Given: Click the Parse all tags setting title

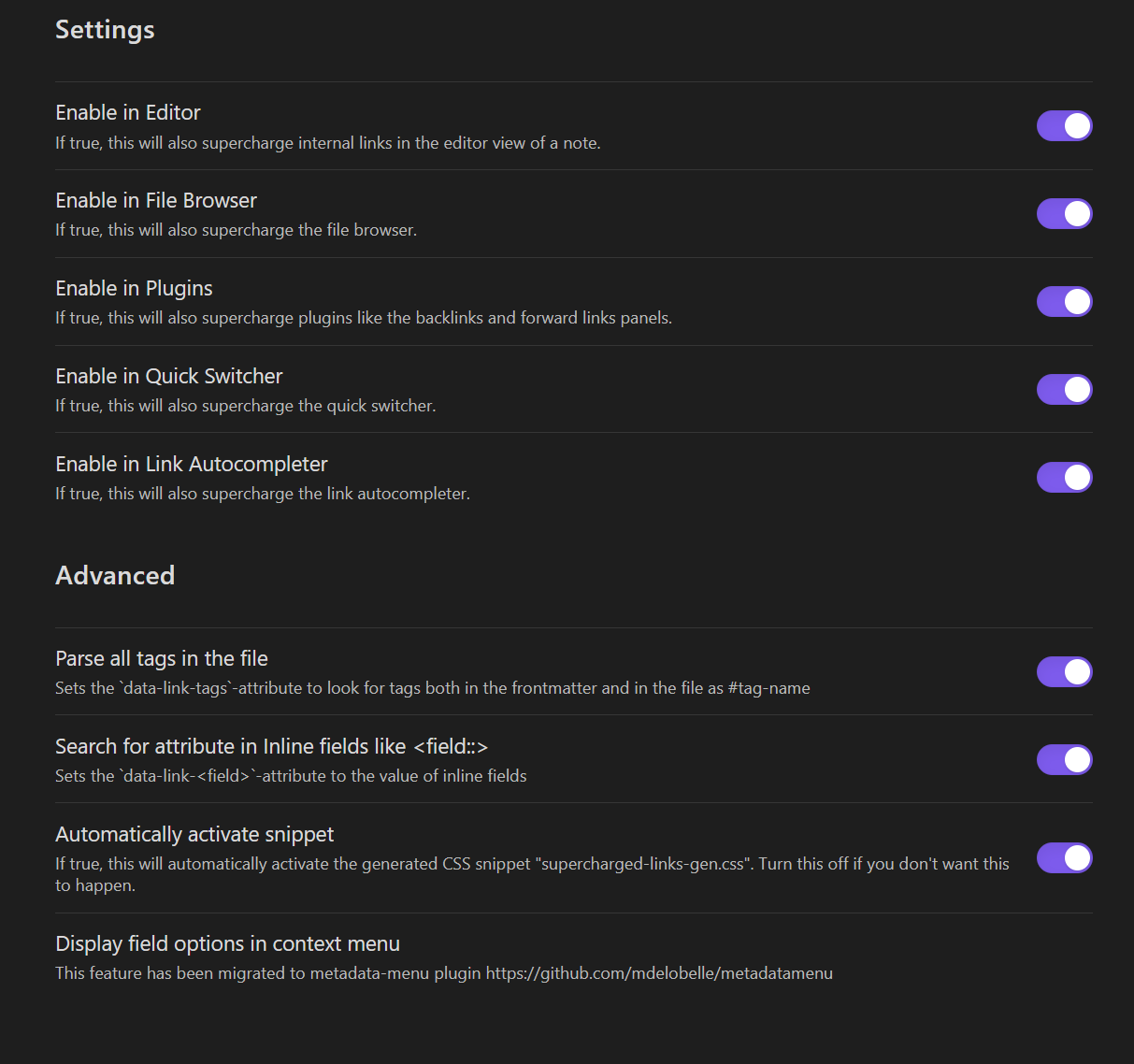Looking at the screenshot, I should click(x=161, y=657).
